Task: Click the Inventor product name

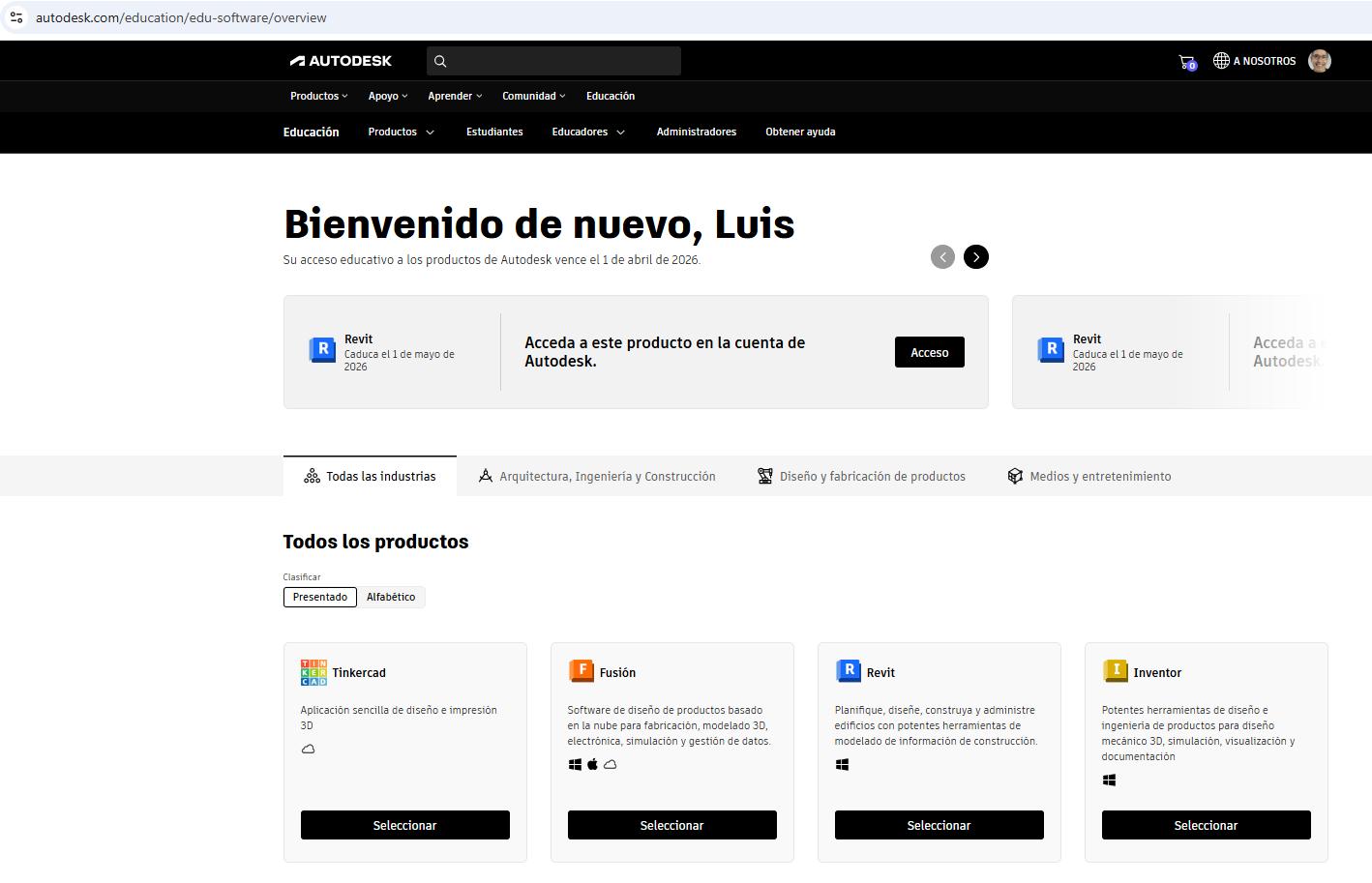Action: [1157, 672]
